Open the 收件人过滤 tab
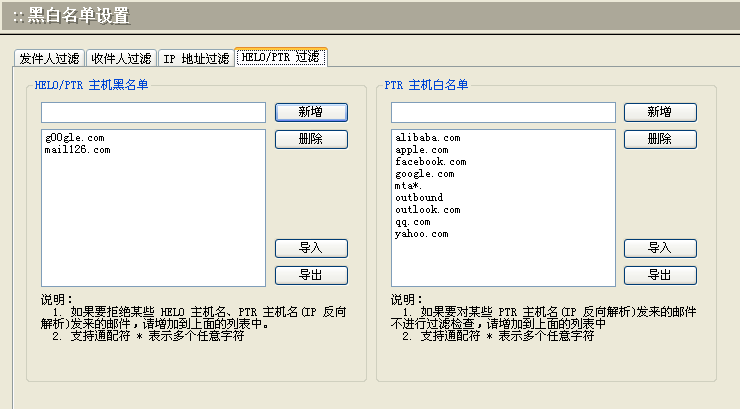The width and height of the screenshot is (740, 409). coord(120,59)
